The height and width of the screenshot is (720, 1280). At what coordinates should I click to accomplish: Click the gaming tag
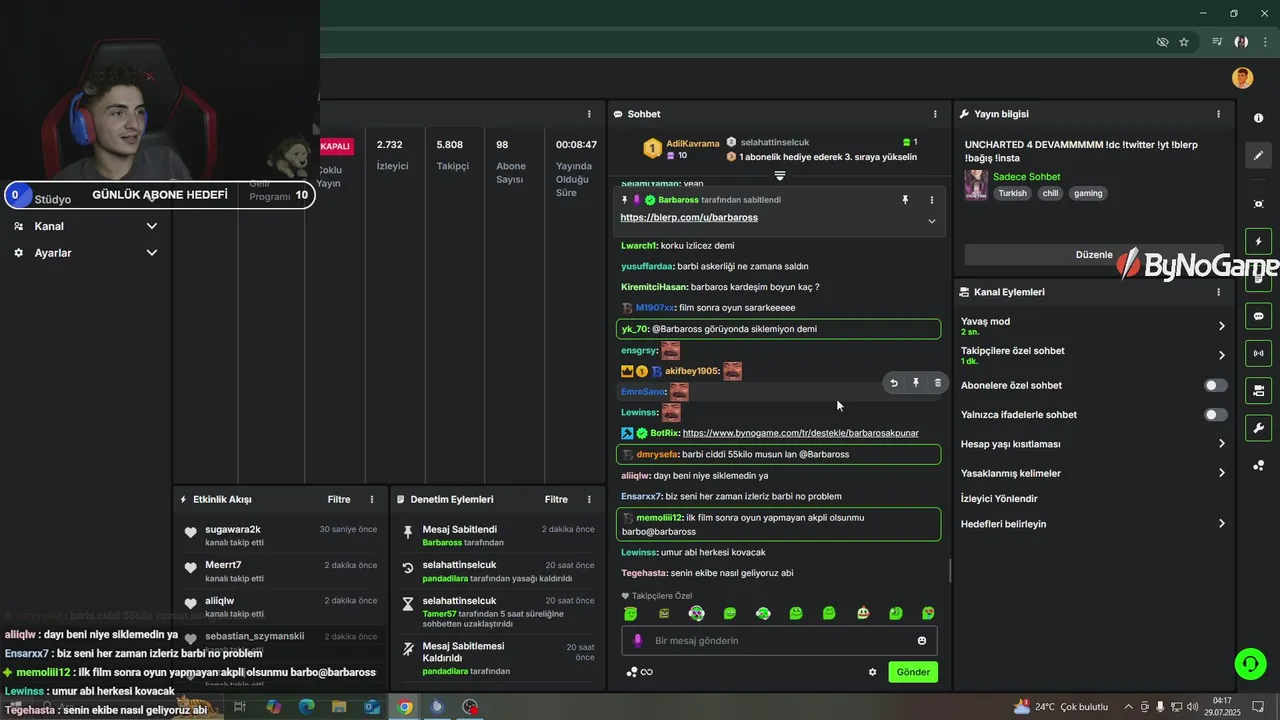pos(1088,193)
